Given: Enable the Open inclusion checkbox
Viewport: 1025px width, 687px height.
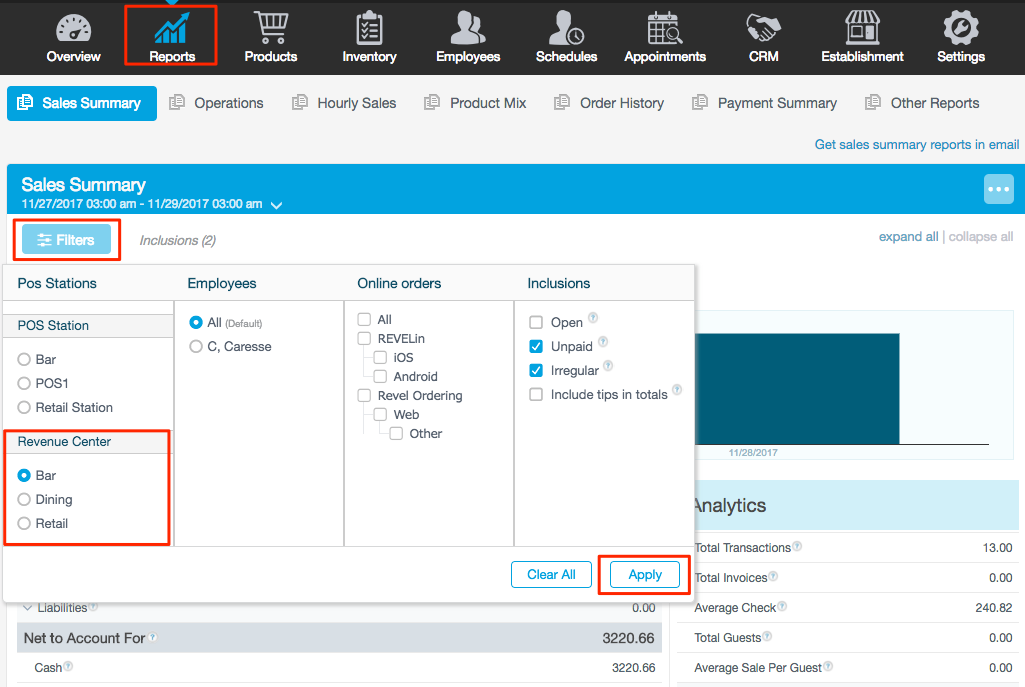Looking at the screenshot, I should click(536, 323).
